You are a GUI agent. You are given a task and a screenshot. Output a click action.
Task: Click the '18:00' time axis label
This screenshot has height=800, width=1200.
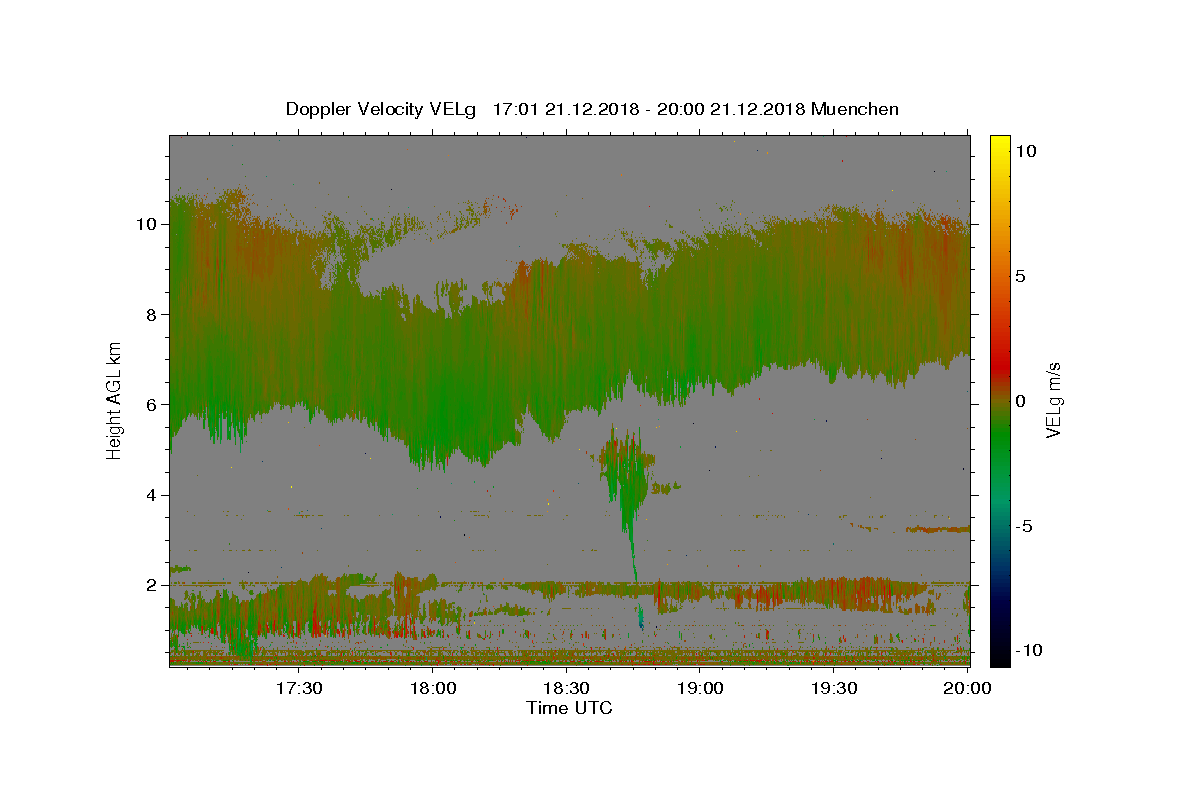[432, 689]
